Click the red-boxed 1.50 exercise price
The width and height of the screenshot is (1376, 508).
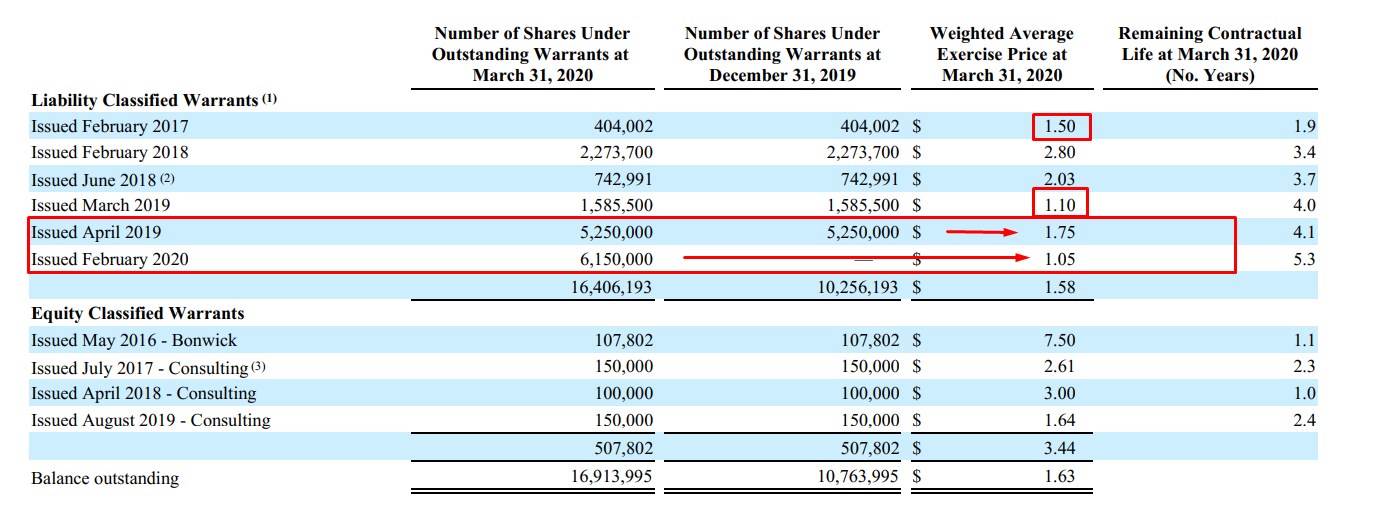click(1059, 127)
